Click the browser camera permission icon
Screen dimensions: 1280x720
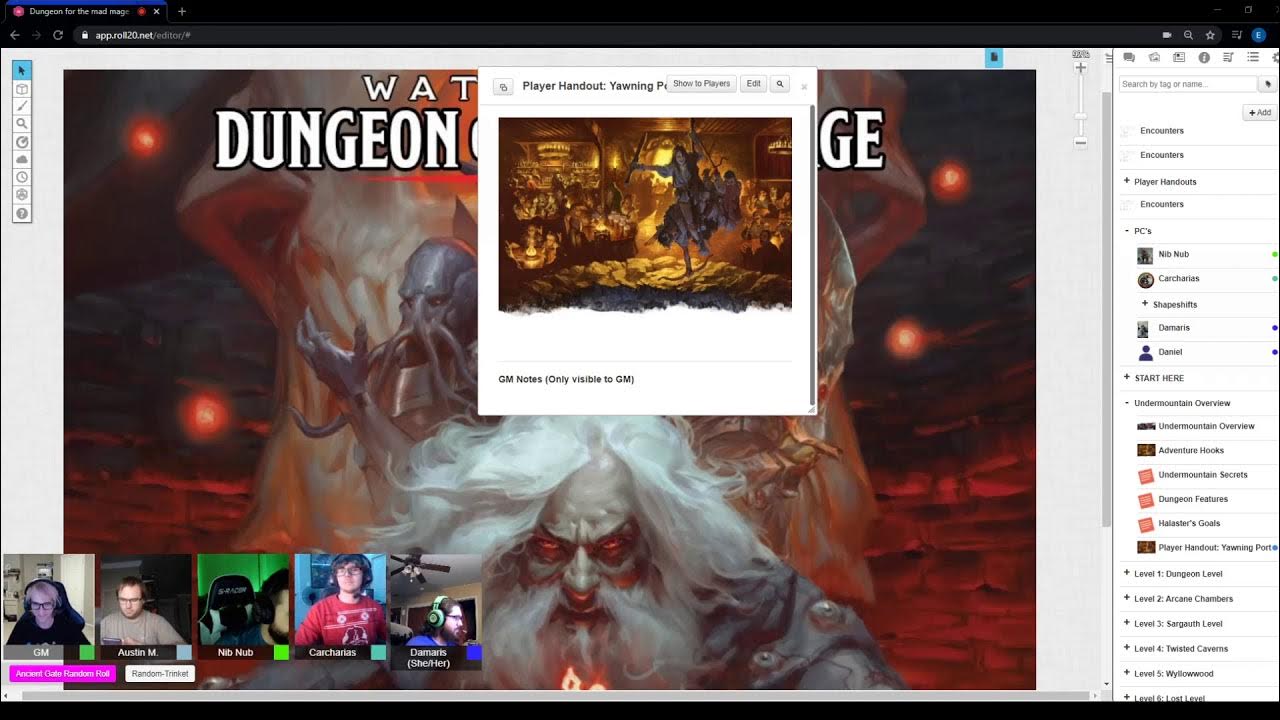[1166, 35]
